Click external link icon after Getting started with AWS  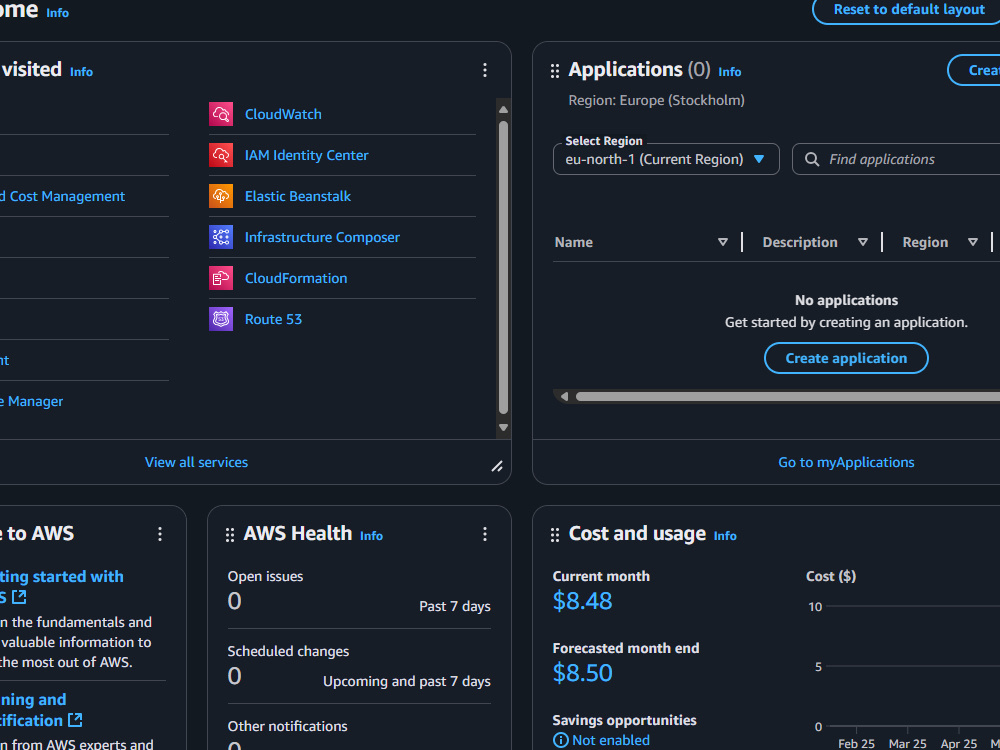click(20, 598)
